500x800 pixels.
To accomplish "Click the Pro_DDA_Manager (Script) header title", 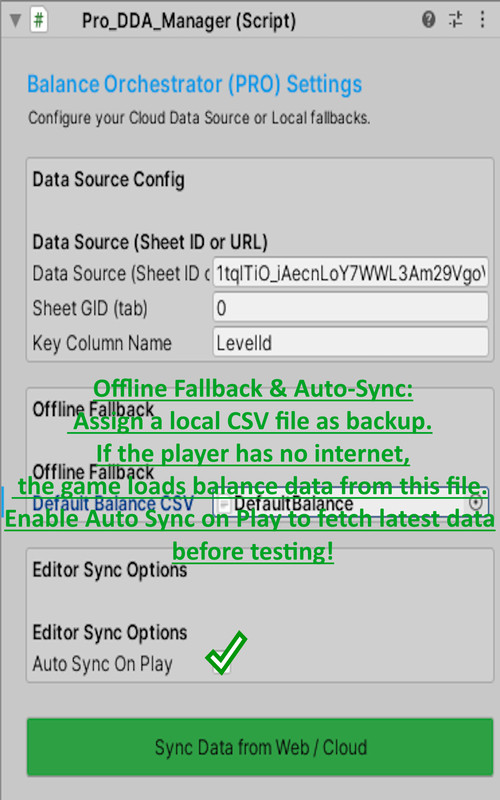I will pos(189,21).
